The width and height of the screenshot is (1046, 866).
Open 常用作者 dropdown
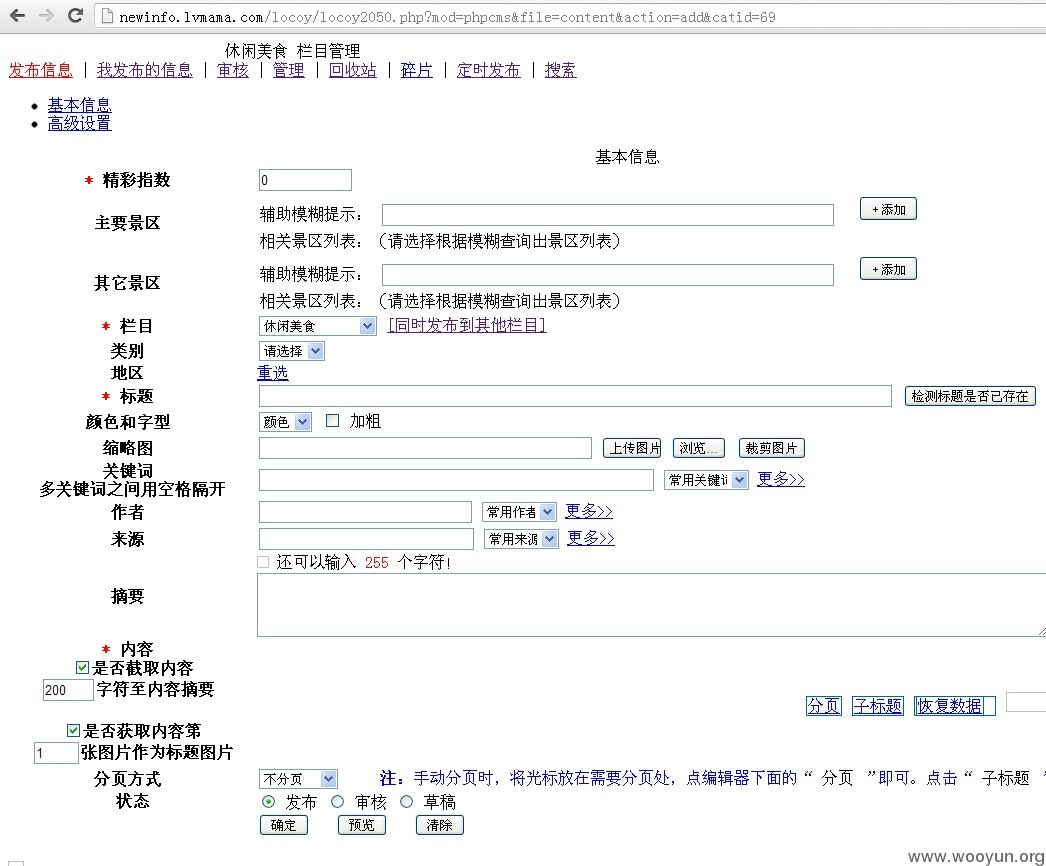519,512
